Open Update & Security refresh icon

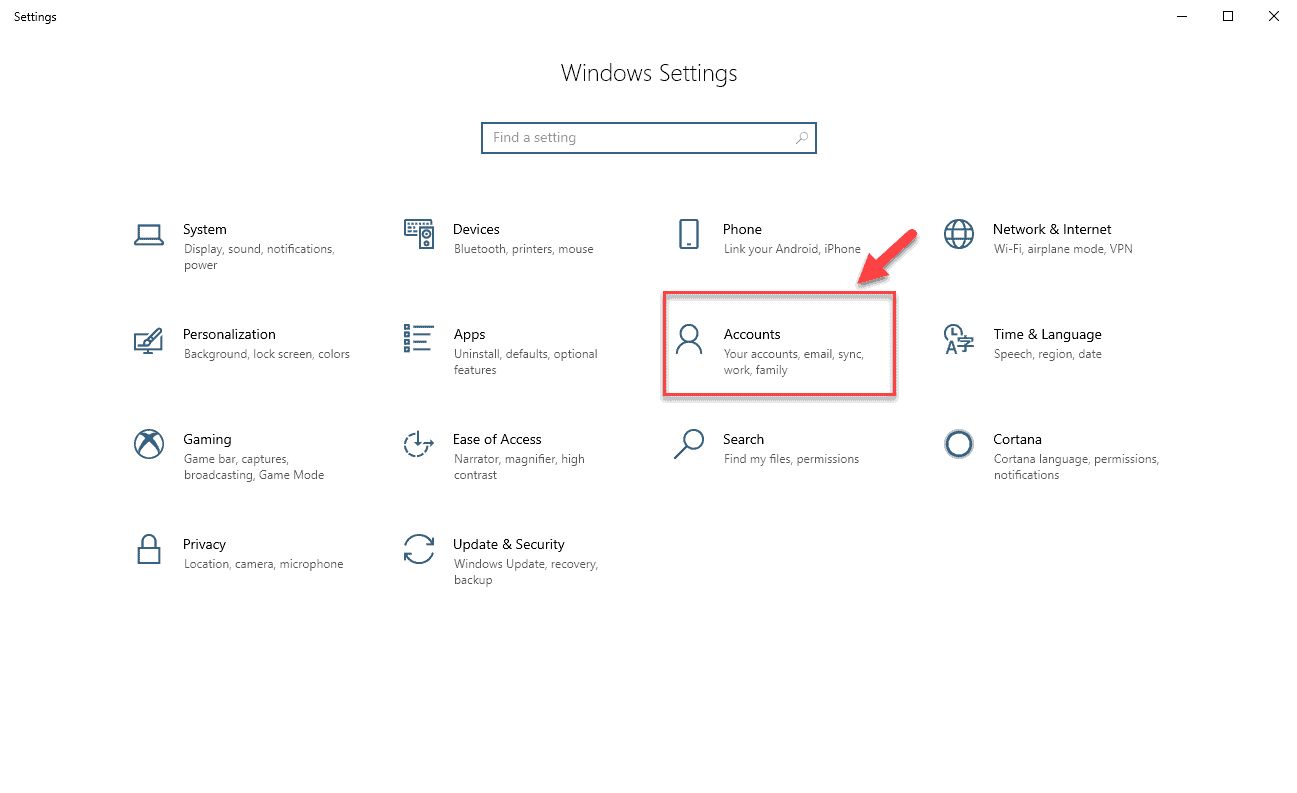pyautogui.click(x=419, y=549)
